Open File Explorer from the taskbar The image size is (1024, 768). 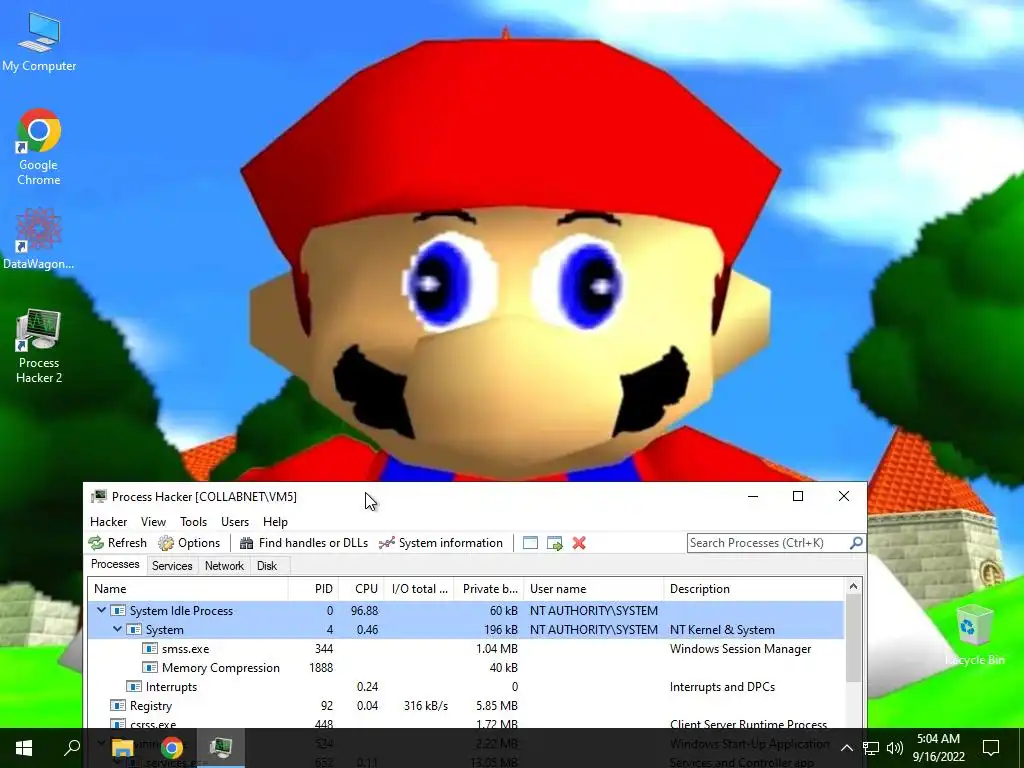coord(122,748)
